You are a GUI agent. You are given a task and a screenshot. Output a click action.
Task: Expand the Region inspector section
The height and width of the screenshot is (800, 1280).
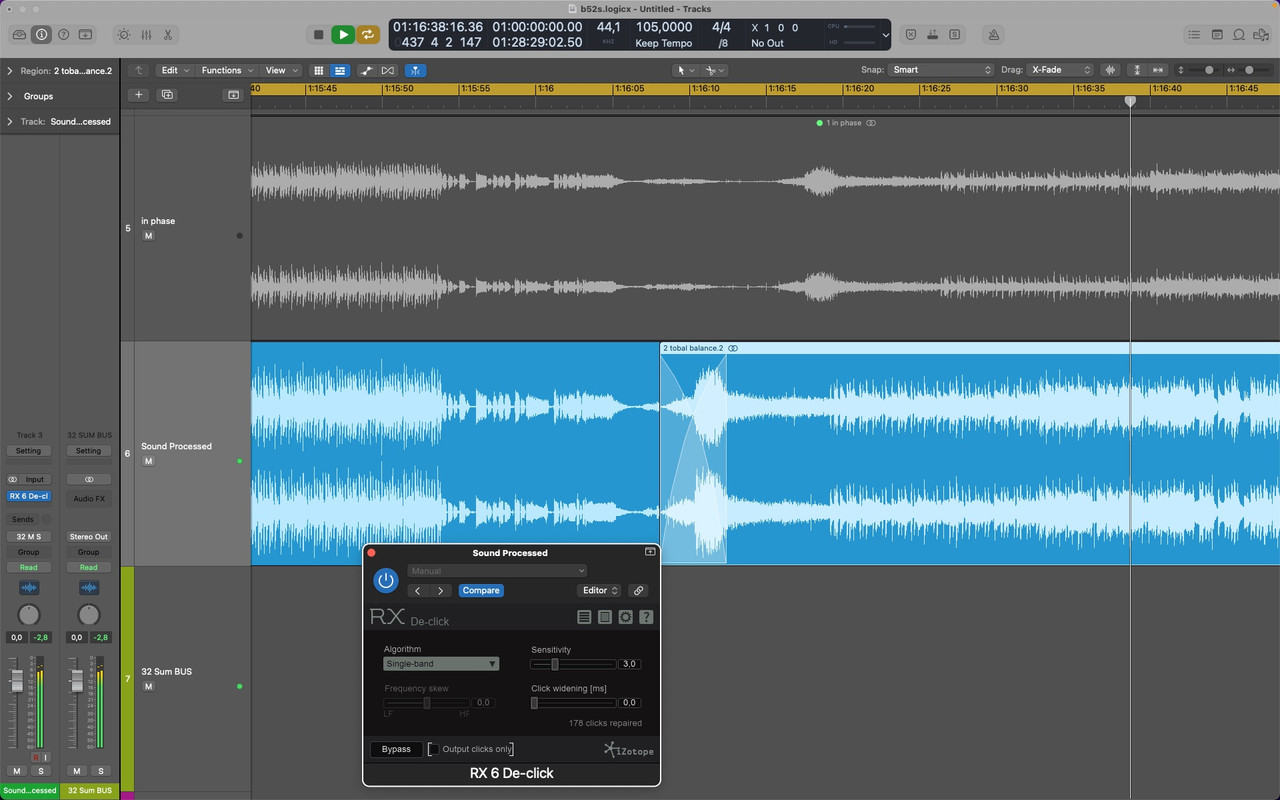coord(10,71)
